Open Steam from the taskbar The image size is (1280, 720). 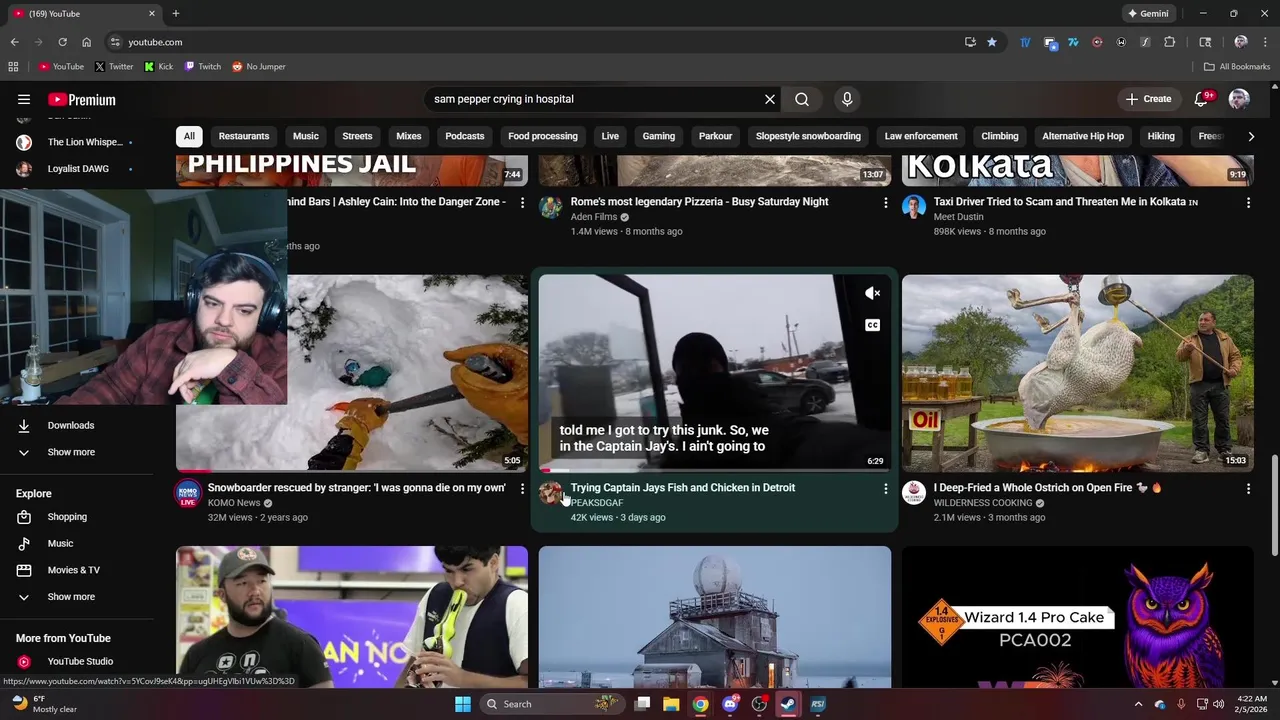(788, 704)
